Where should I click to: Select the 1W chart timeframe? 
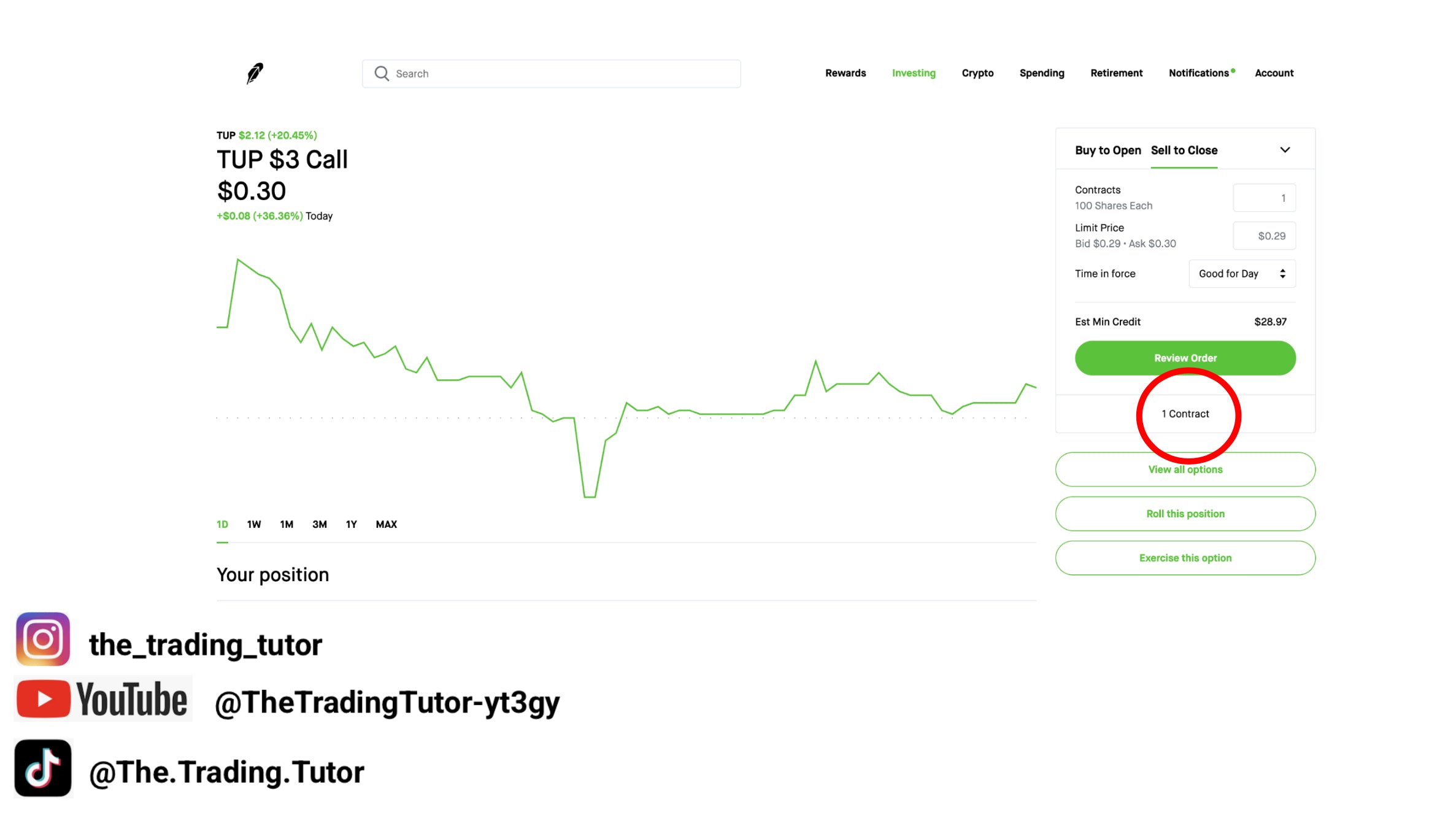point(253,524)
